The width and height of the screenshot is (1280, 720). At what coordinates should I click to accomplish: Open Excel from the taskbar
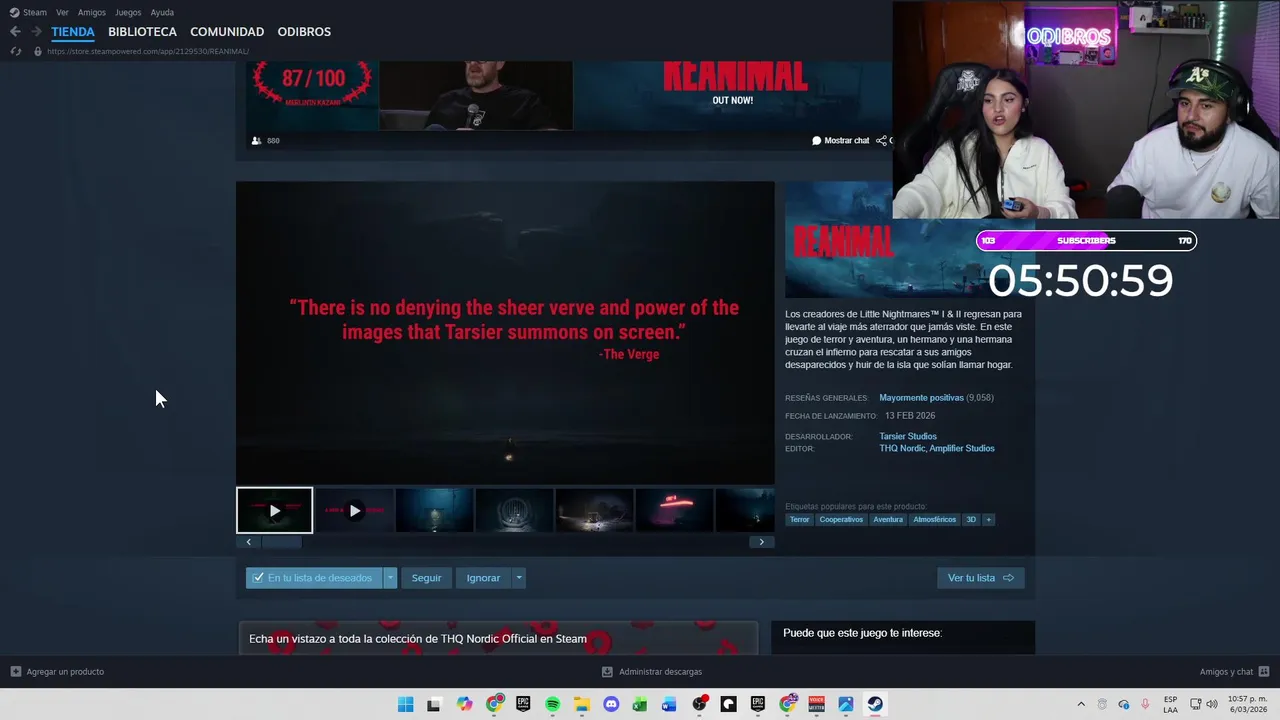(640, 704)
